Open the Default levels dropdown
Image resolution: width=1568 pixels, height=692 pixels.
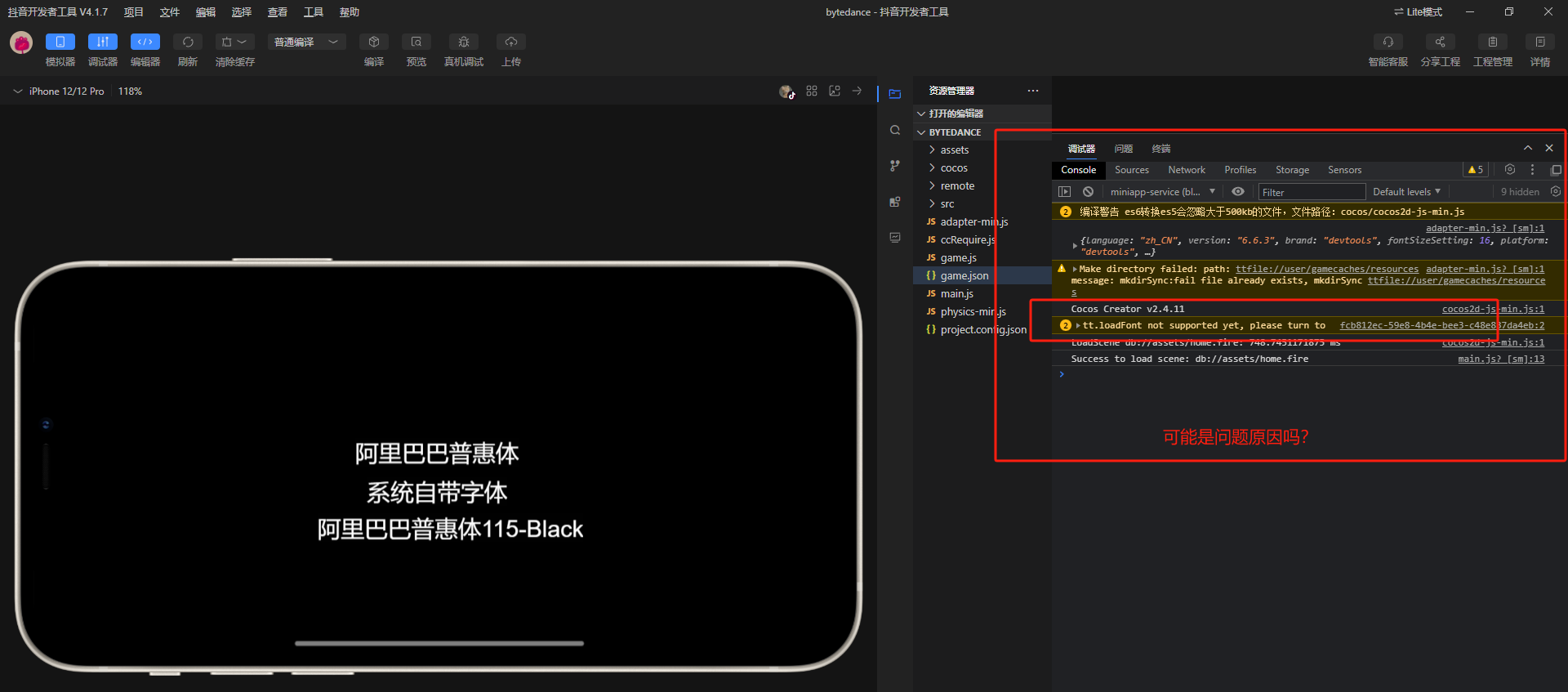(1407, 192)
